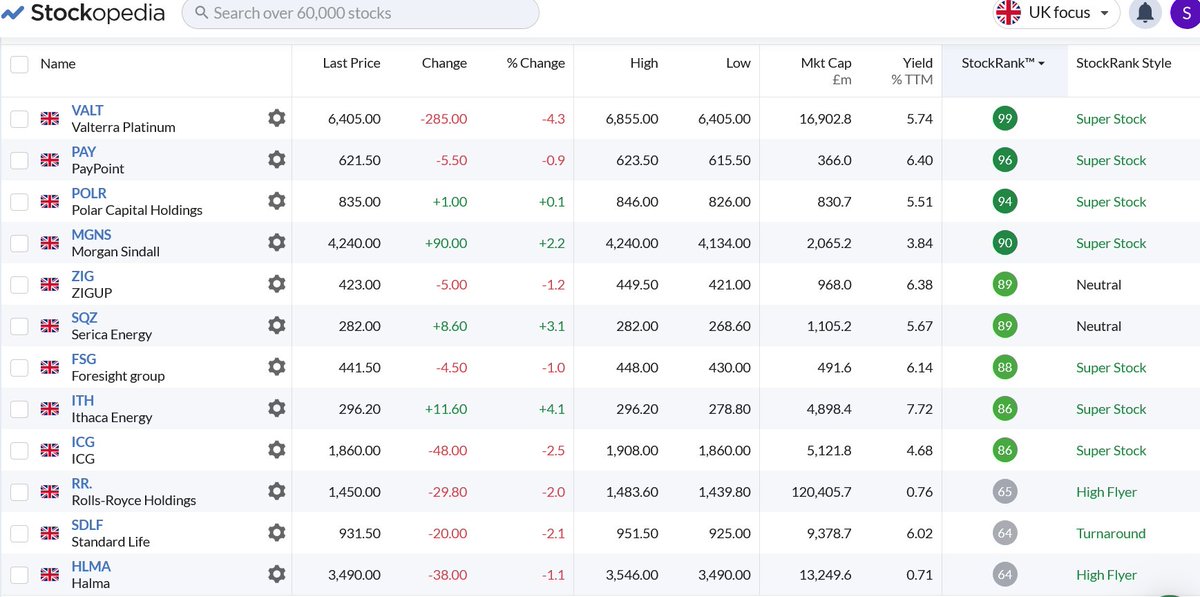1200x597 pixels.
Task: Tick the checkbox for SQZ row
Action: point(19,326)
